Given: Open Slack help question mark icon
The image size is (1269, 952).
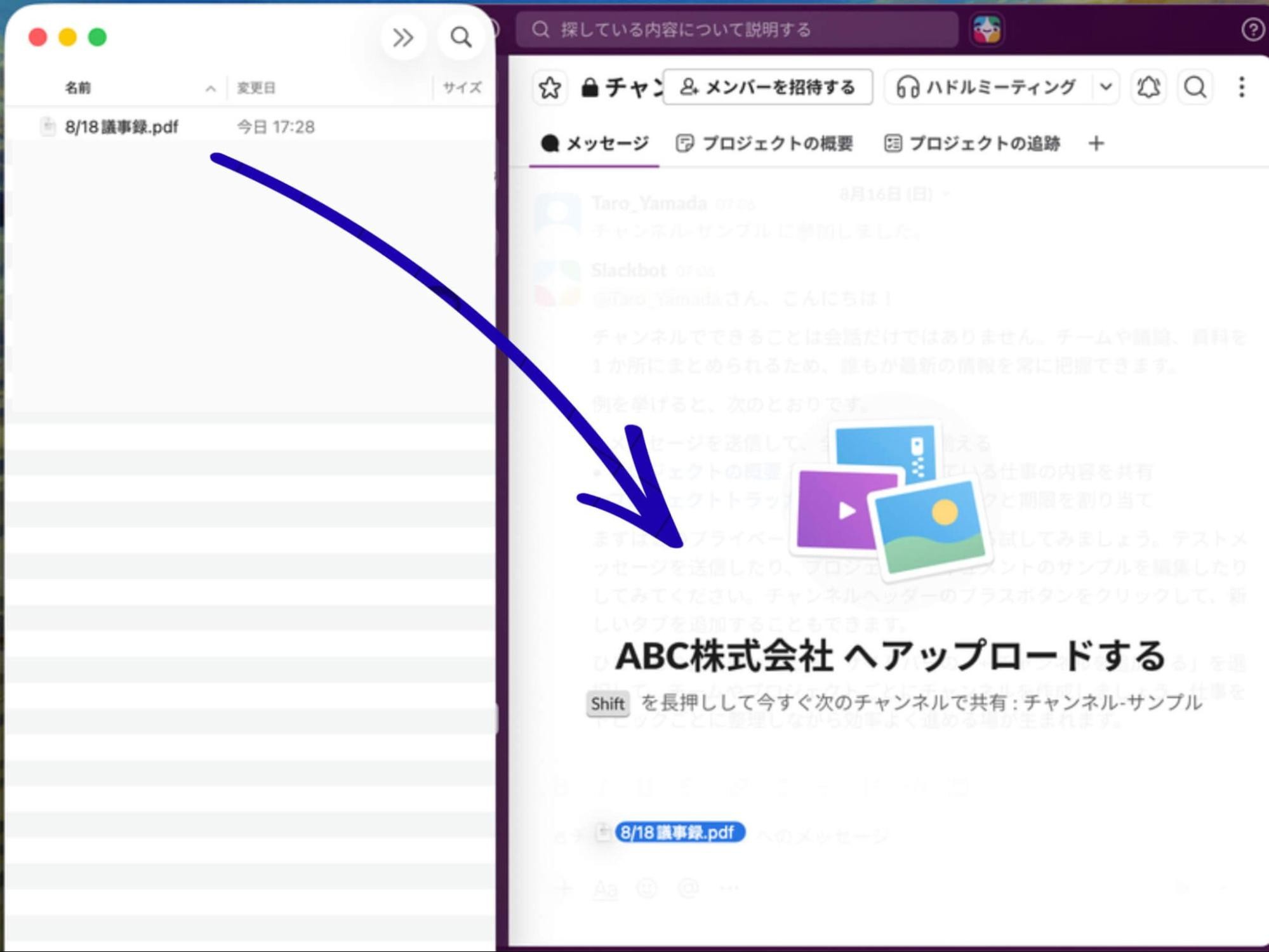Looking at the screenshot, I should pyautogui.click(x=1253, y=30).
